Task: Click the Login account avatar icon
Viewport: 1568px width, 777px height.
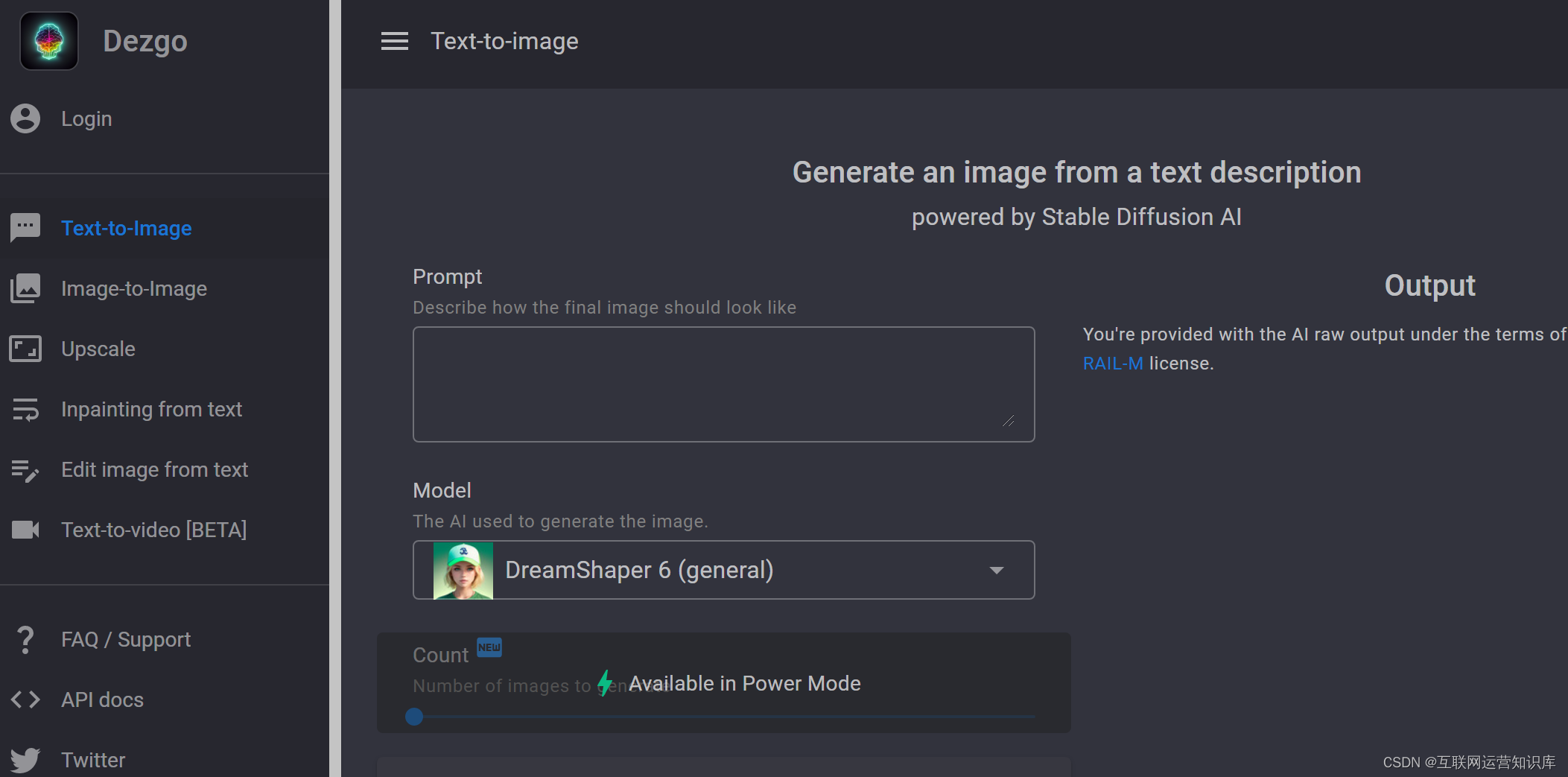Action: click(x=25, y=118)
